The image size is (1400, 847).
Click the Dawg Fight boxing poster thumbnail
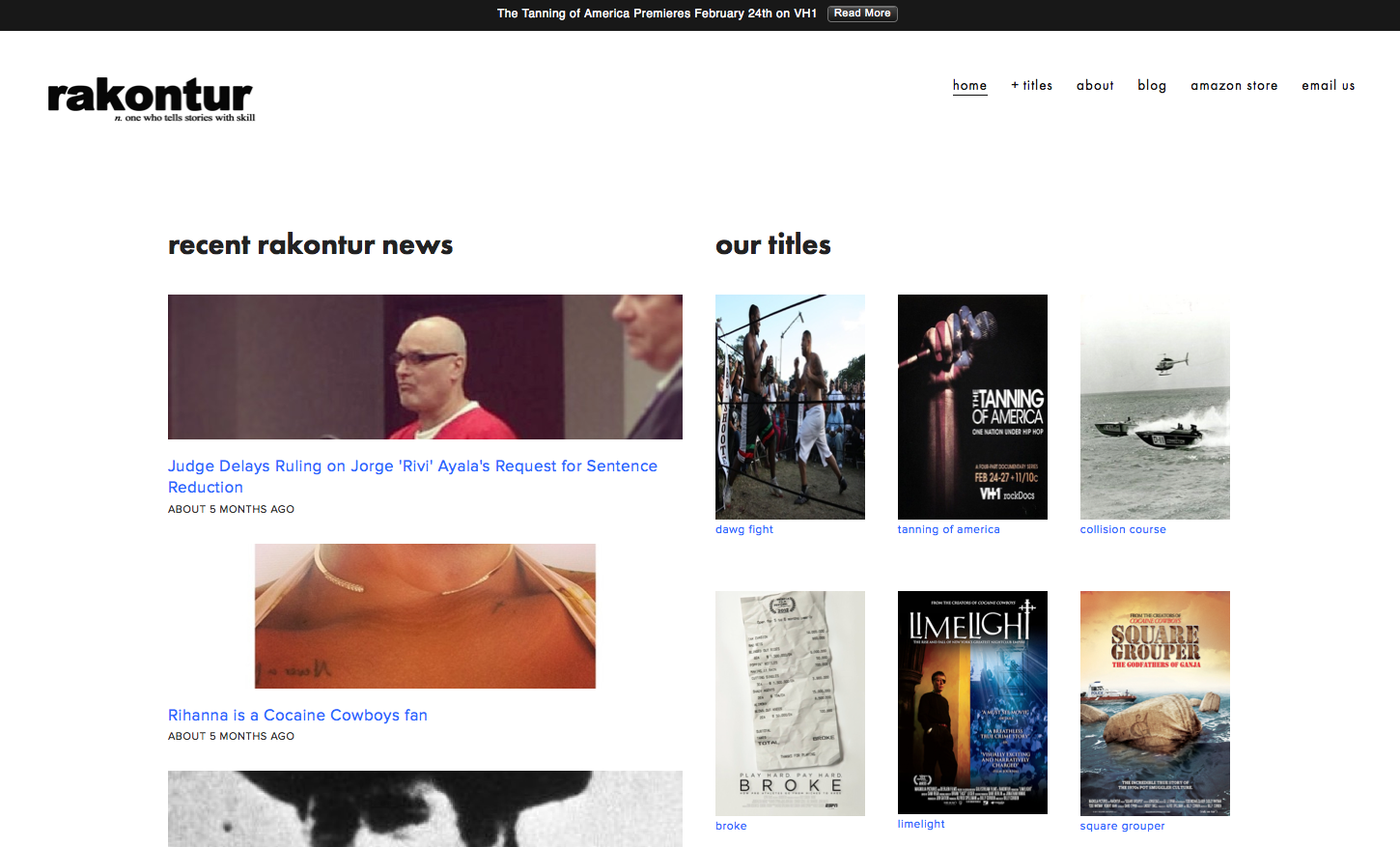coord(790,407)
